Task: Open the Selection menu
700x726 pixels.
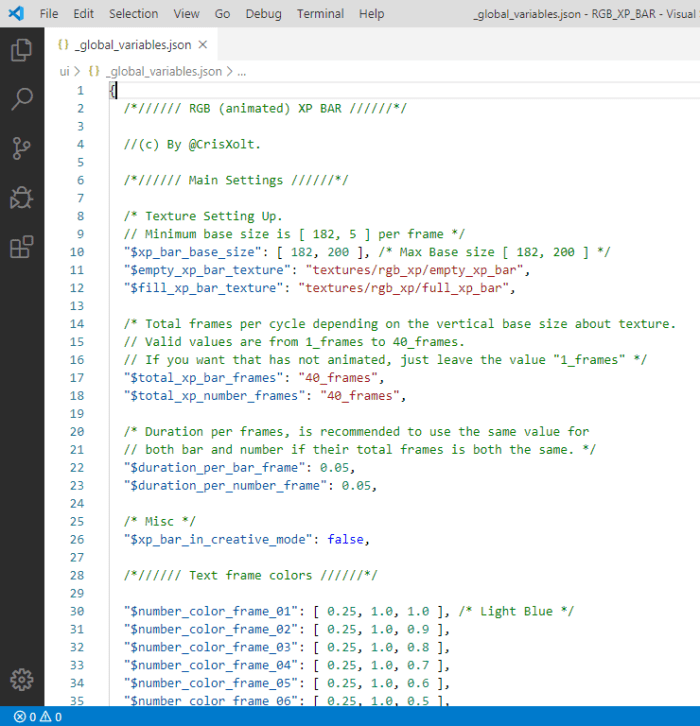Action: [x=133, y=14]
